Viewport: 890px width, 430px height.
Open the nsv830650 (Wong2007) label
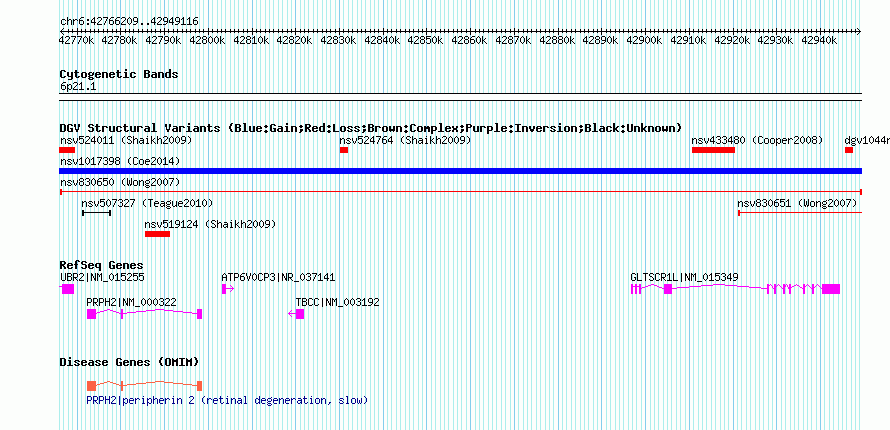coord(120,182)
